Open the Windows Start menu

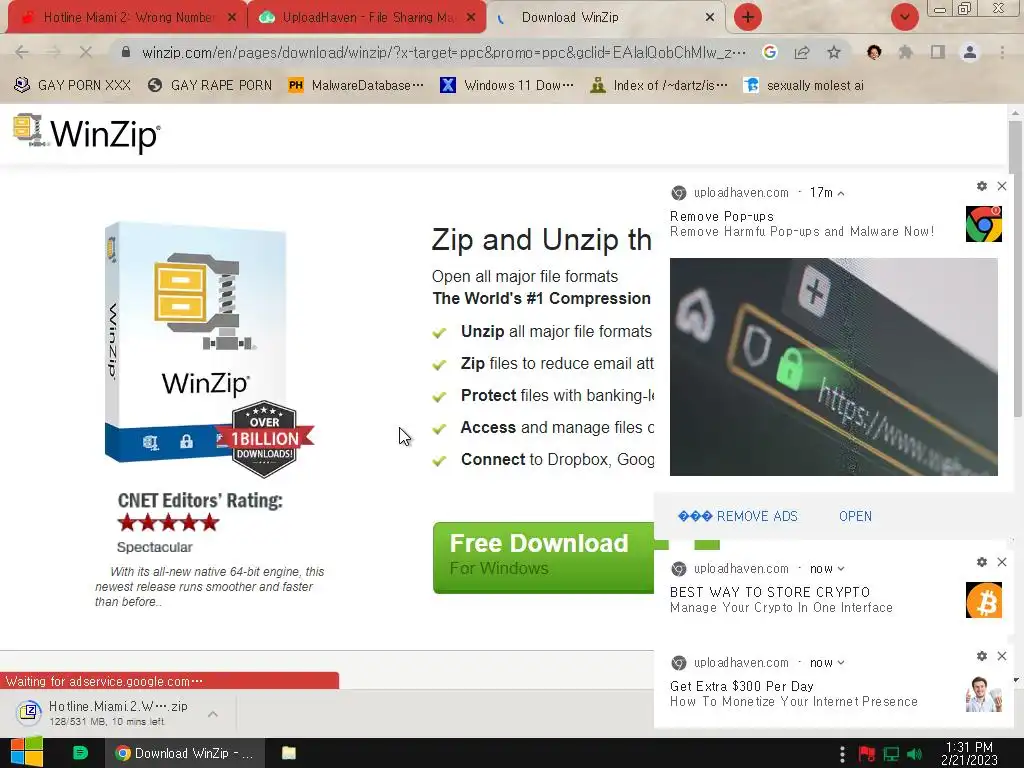[x=27, y=752]
